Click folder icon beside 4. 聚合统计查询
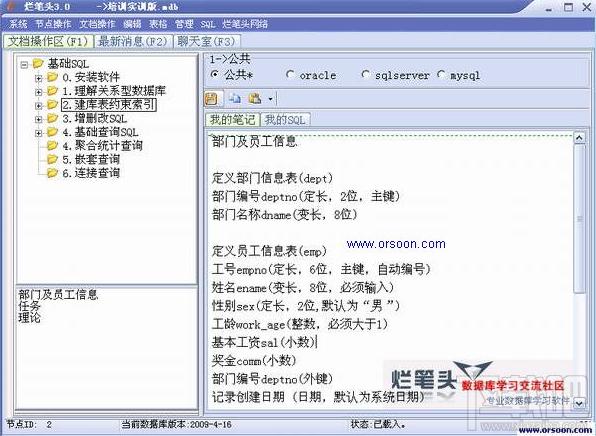 click(x=52, y=146)
